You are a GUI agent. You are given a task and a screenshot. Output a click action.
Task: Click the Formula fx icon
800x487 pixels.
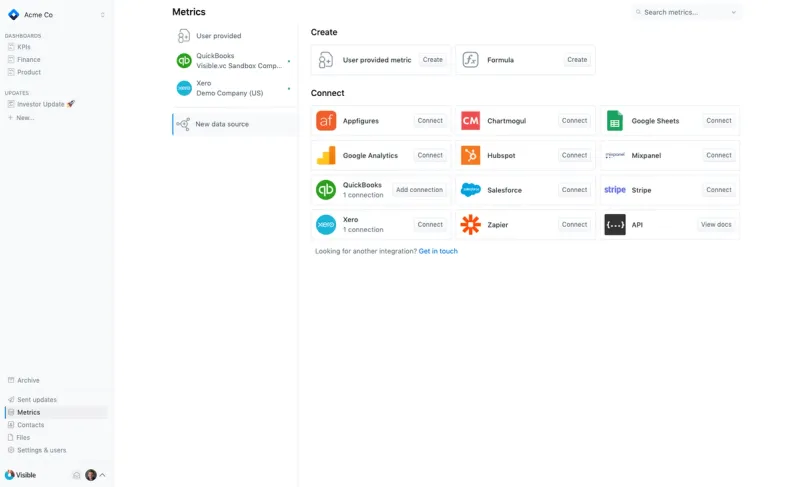[470, 60]
